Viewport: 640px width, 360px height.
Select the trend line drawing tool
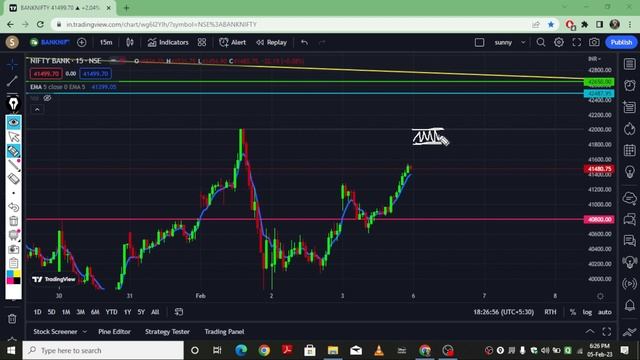click(13, 81)
